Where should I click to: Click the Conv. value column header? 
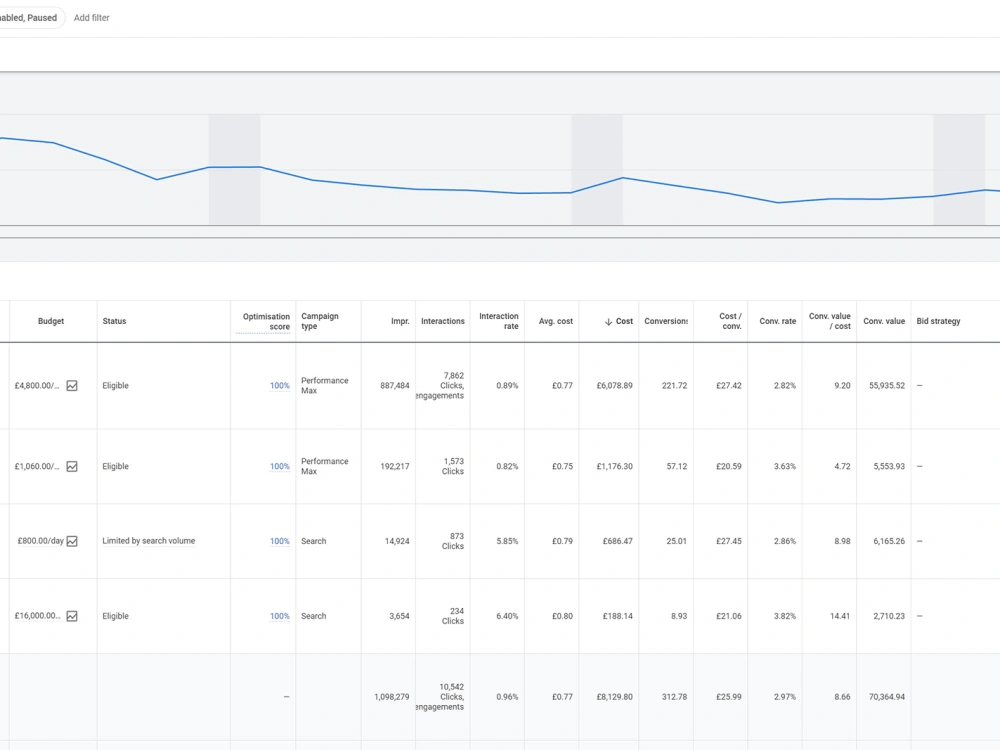point(884,321)
